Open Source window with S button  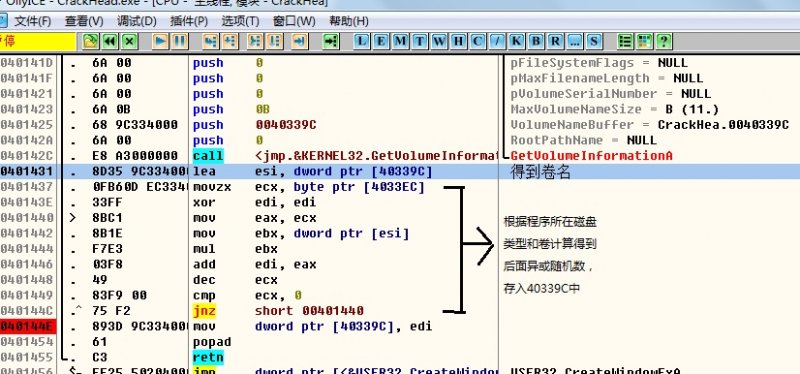593,41
